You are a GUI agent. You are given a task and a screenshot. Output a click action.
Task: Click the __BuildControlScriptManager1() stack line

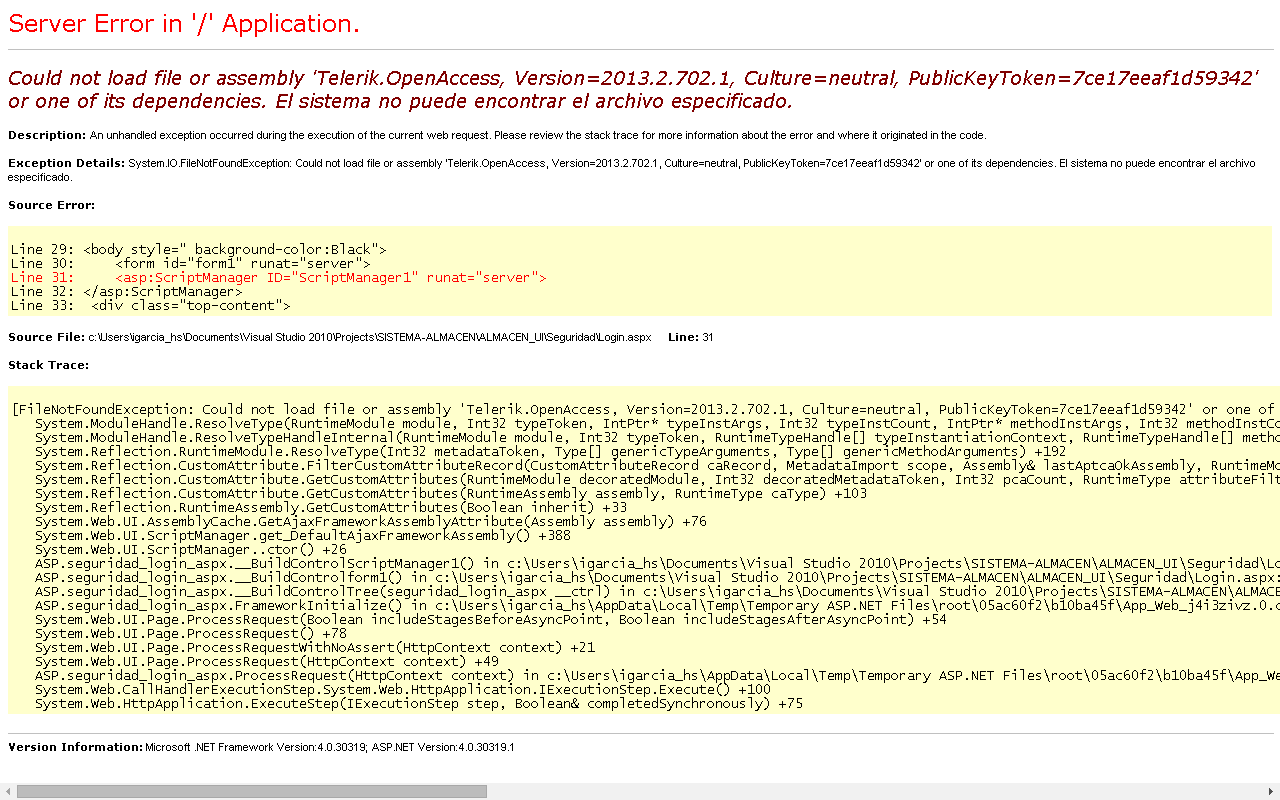[657, 563]
